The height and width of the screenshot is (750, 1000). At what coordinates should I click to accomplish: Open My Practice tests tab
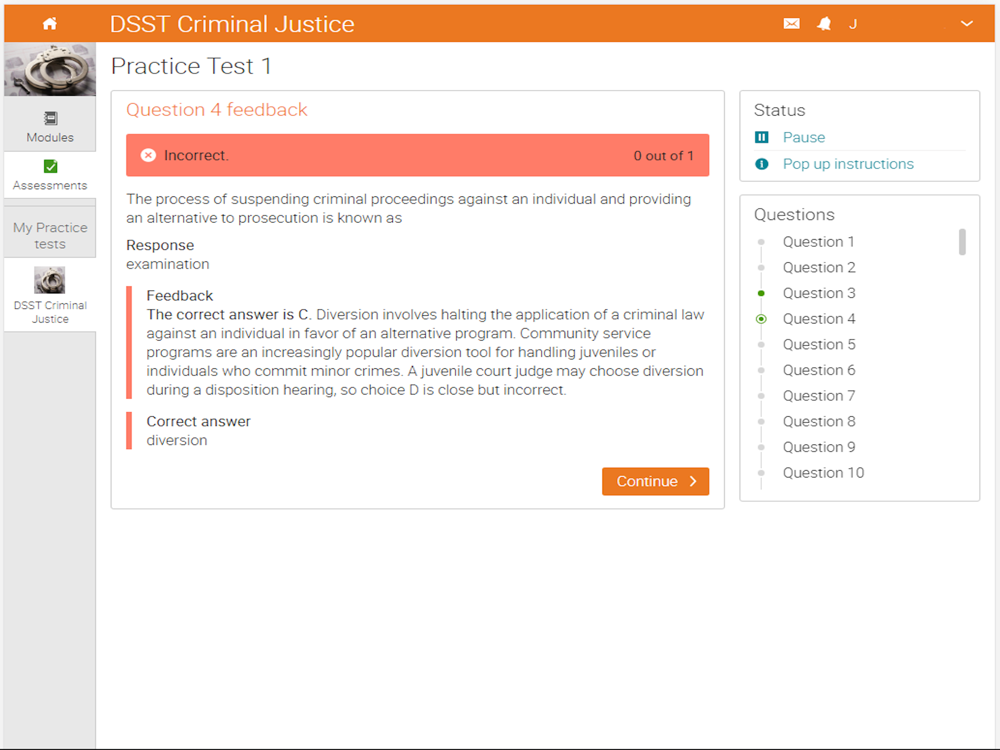(x=50, y=235)
